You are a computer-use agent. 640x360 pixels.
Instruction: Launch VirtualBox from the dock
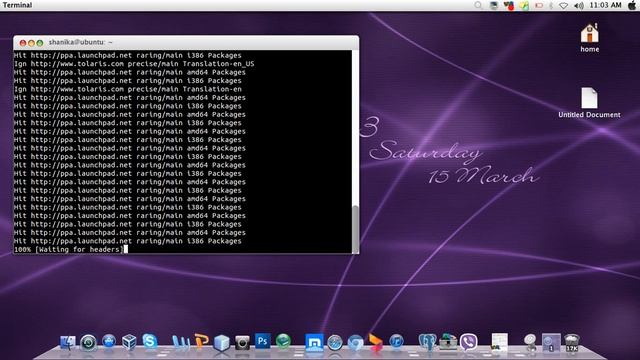pos(129,342)
